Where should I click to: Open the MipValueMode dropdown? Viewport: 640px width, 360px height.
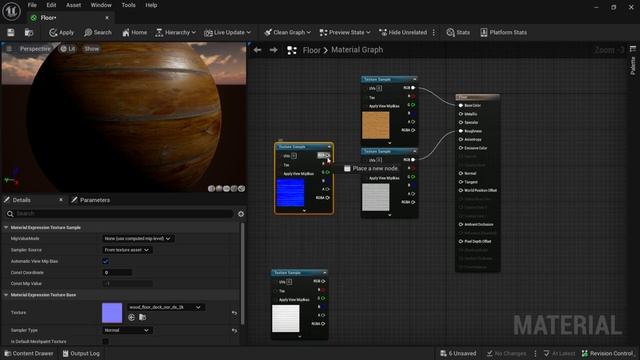(x=138, y=238)
